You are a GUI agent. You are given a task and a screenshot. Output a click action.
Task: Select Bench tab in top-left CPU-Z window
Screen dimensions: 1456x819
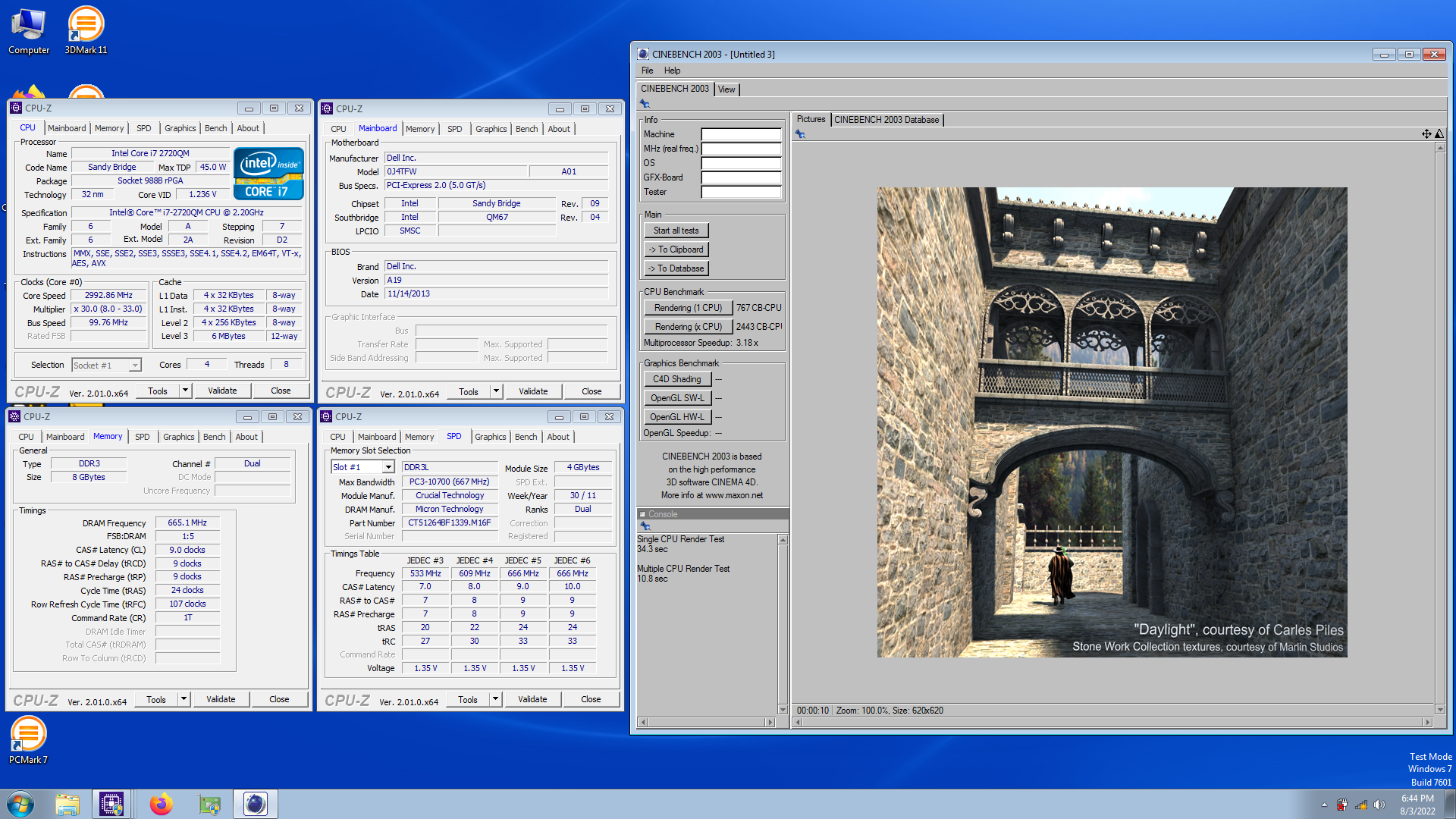[215, 128]
